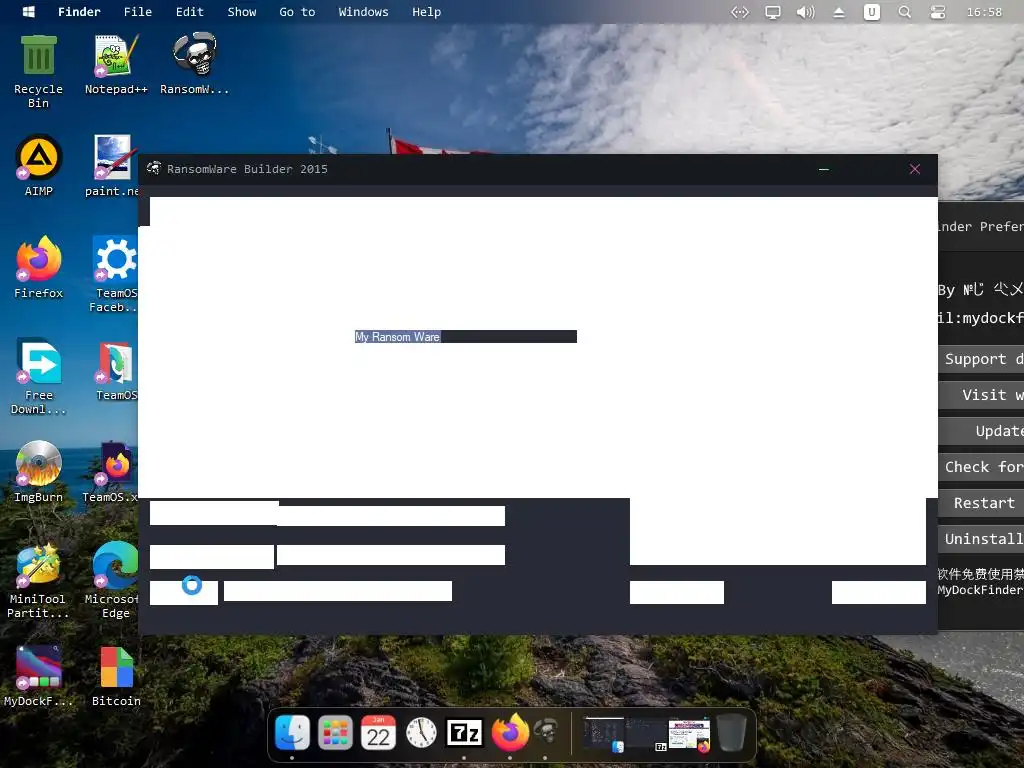Open the Recycle Bin desktop icon
Image resolution: width=1024 pixels, height=768 pixels.
point(39,71)
